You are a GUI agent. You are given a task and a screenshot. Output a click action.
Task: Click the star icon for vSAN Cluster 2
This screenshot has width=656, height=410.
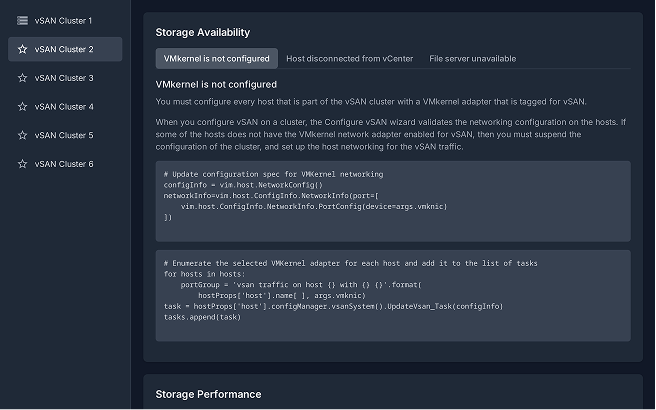22,49
